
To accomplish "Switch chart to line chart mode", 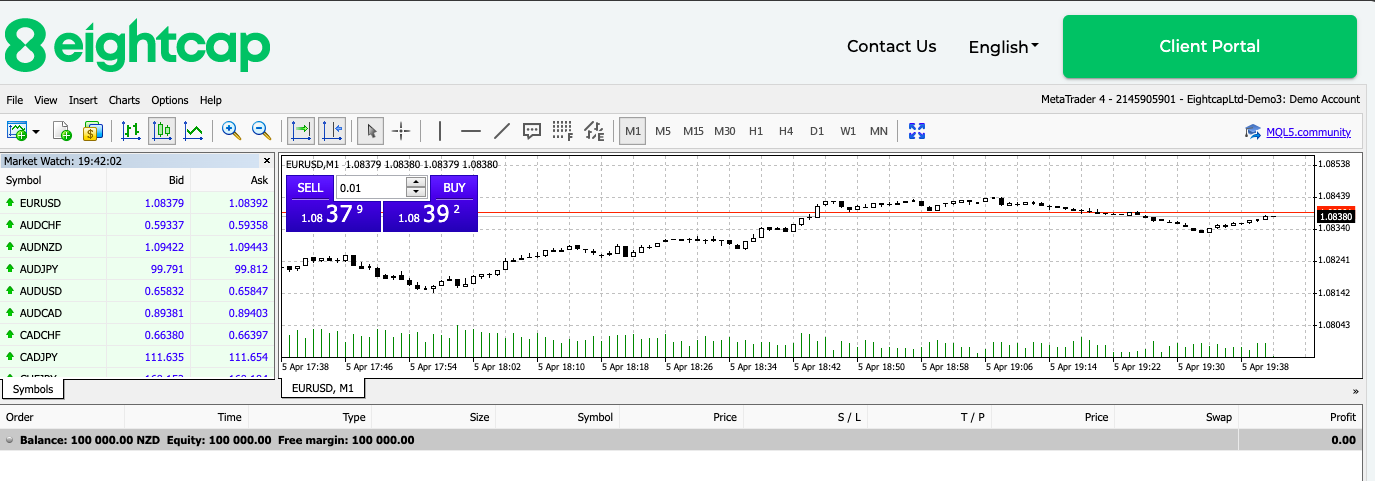I will pos(194,130).
